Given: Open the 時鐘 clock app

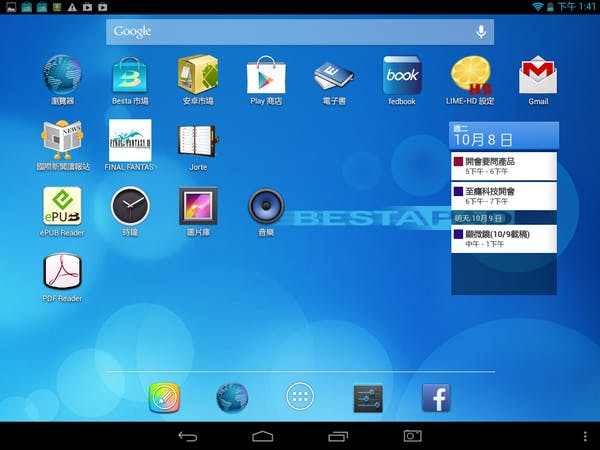Looking at the screenshot, I should click(130, 206).
